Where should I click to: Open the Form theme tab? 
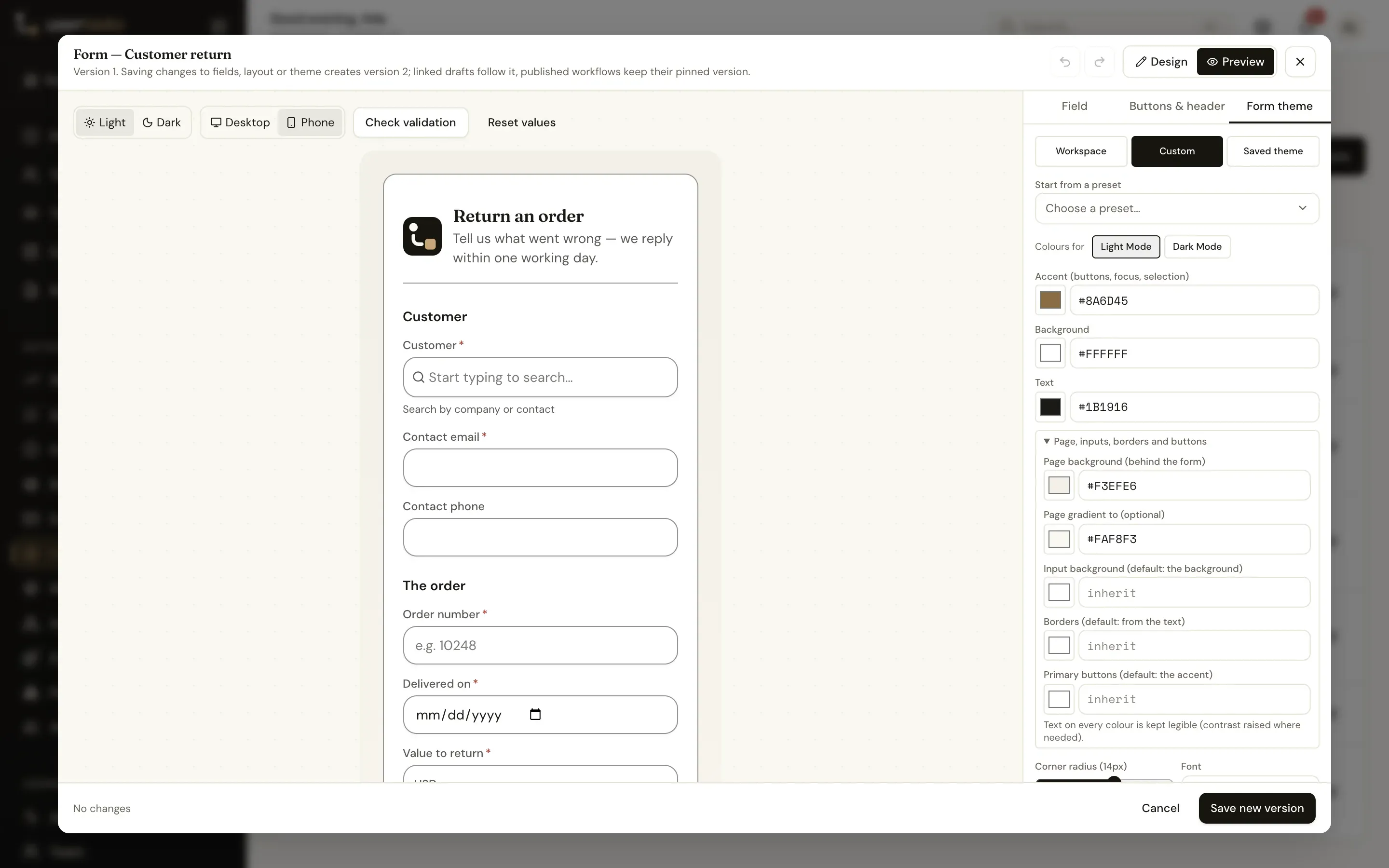pos(1280,106)
